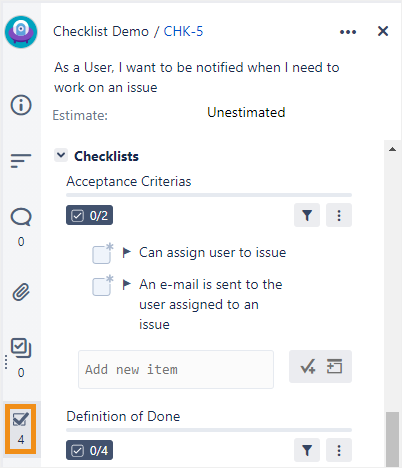This screenshot has height=468, width=402.
Task: Open the attachments paperclip icon
Action: (x=21, y=292)
